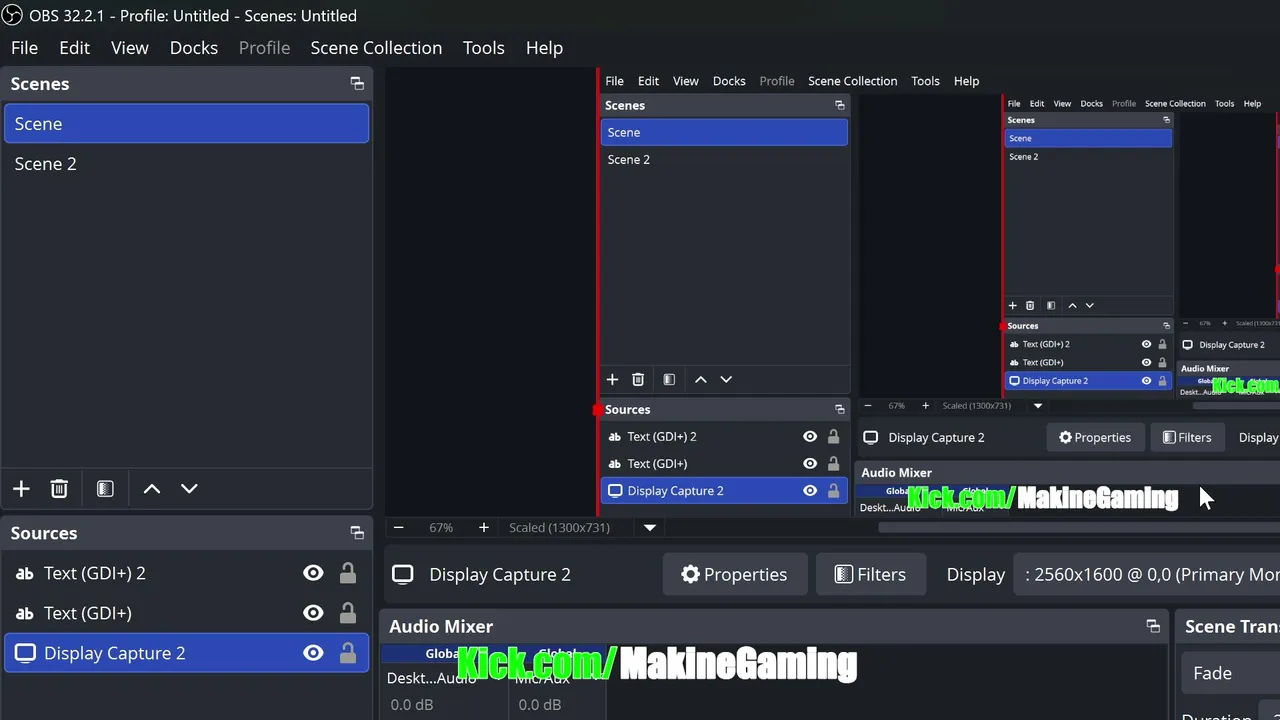This screenshot has height=720, width=1280.
Task: Undock the Sources panel with its float icon
Action: pyautogui.click(x=357, y=533)
